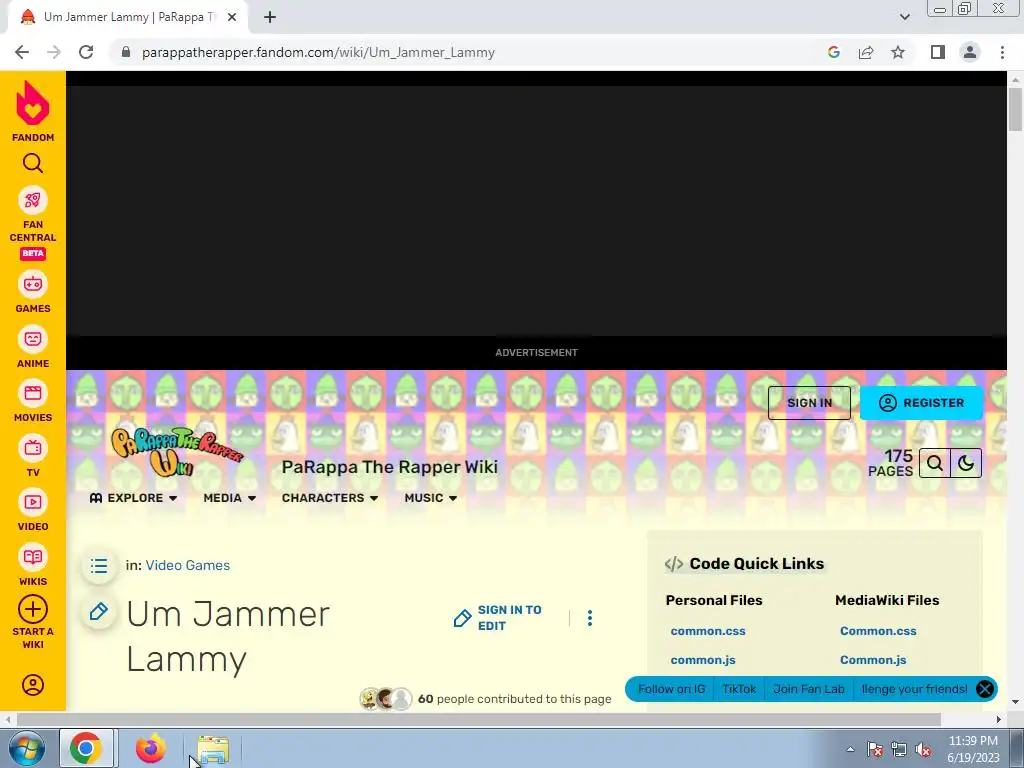Share this page icon
The width and height of the screenshot is (1024, 768).
866,52
